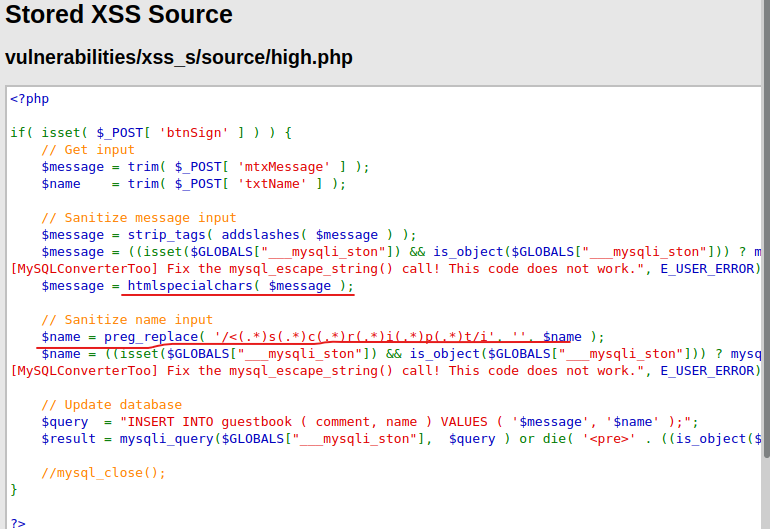Click the '// Get input' comment
The image size is (770, 529).
click(88, 150)
